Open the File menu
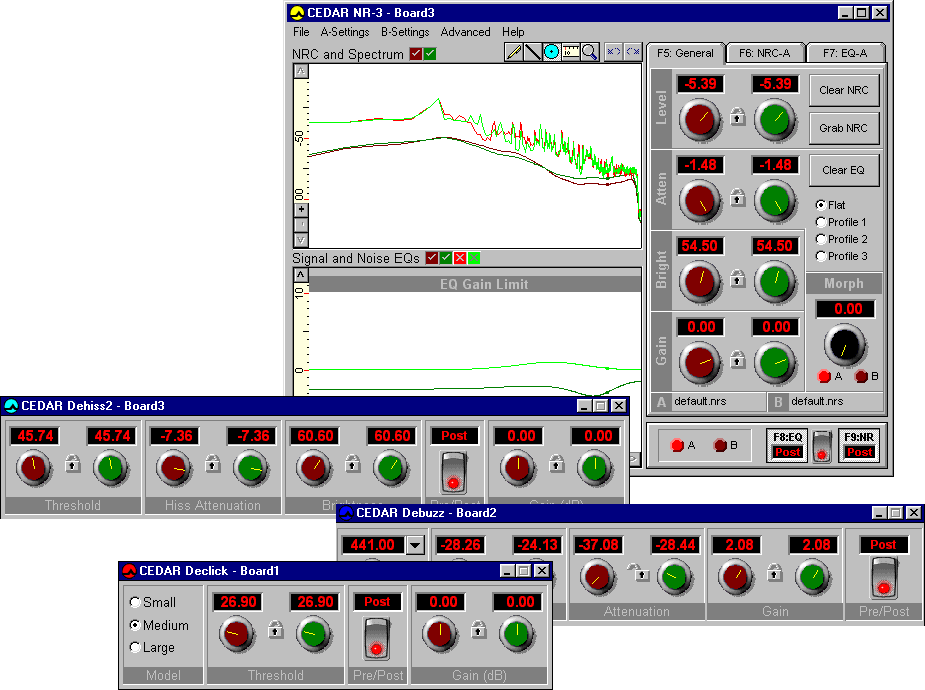Screen dimensions: 925x690 (301, 32)
